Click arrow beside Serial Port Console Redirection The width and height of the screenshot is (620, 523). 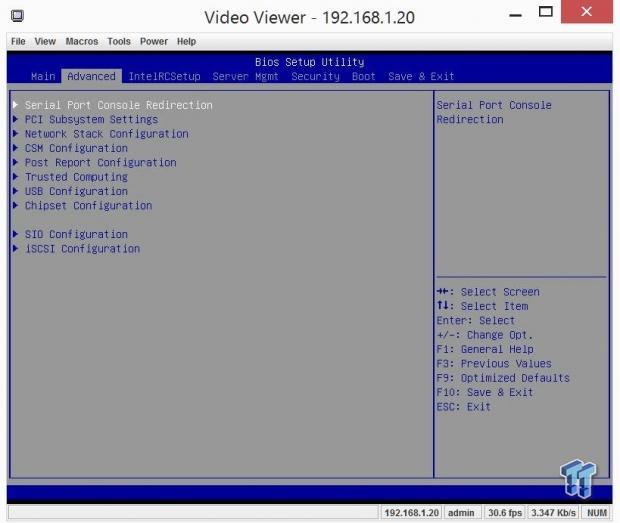pyautogui.click(x=15, y=105)
